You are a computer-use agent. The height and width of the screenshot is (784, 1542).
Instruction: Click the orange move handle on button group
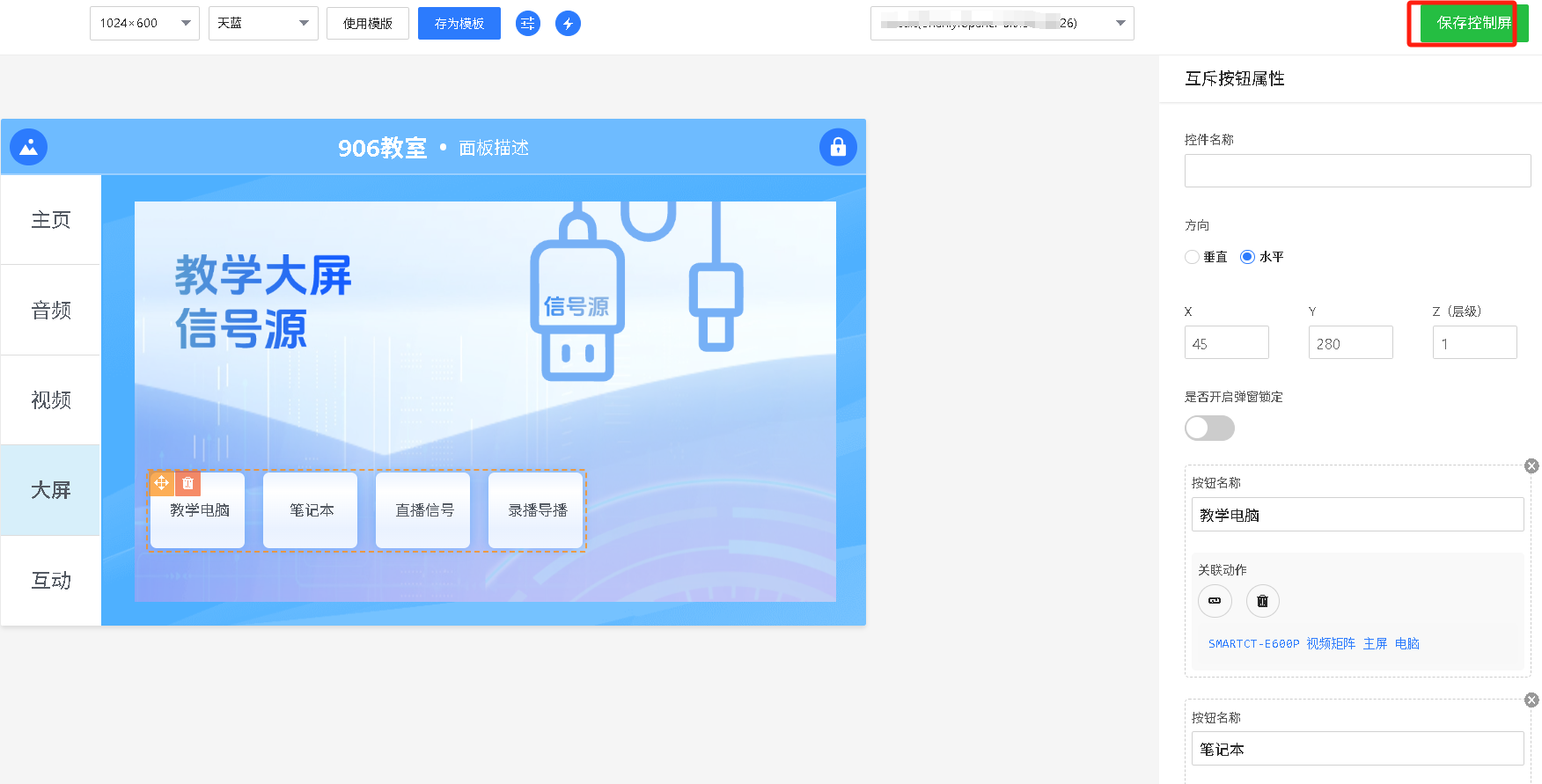coord(161,483)
